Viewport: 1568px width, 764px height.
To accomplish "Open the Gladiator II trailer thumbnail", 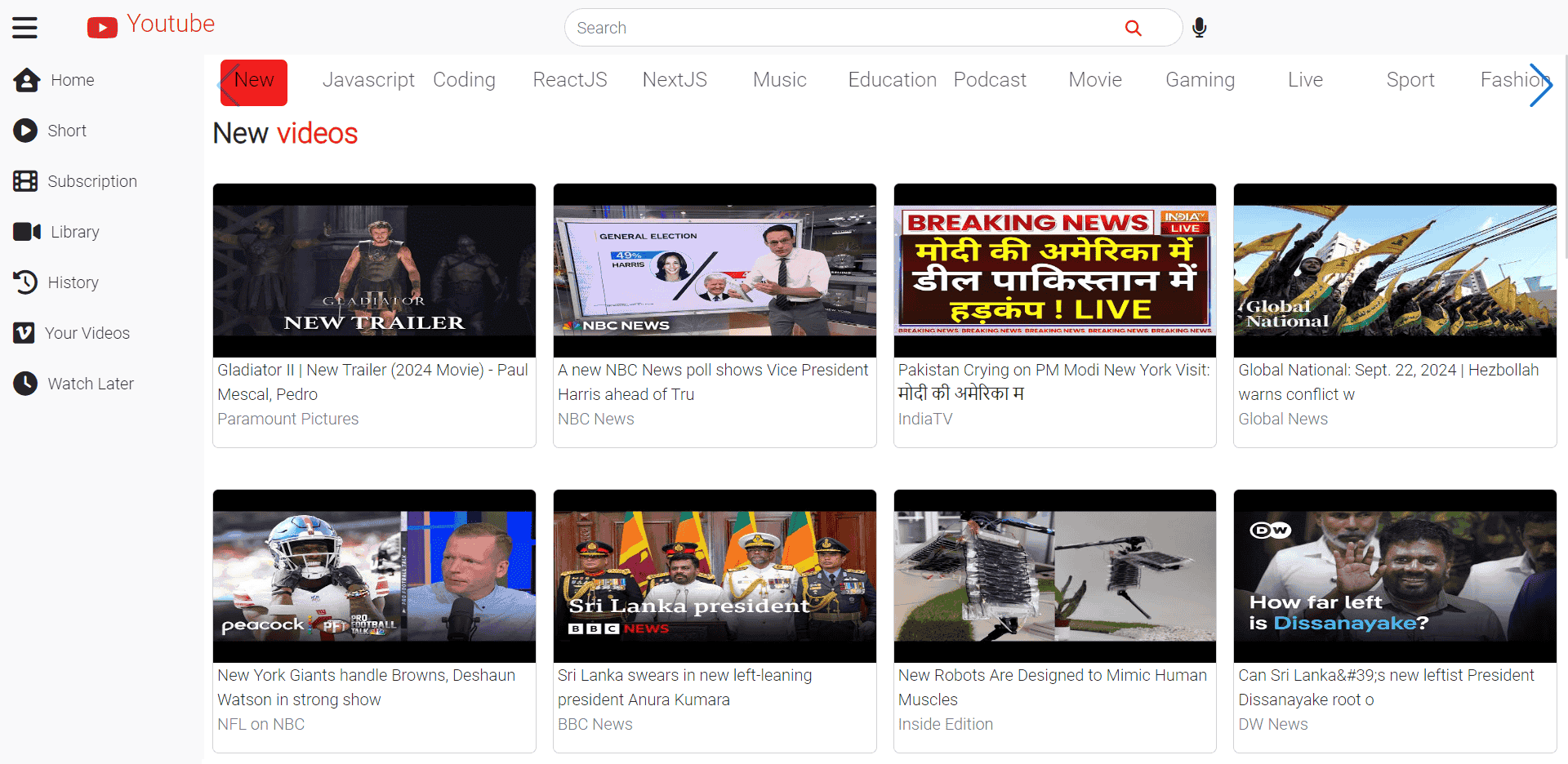I will [374, 270].
